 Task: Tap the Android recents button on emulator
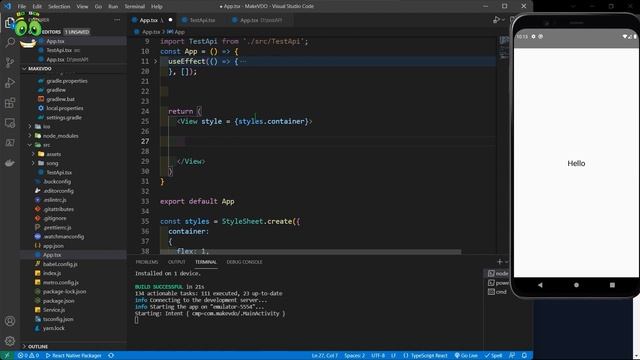612,285
